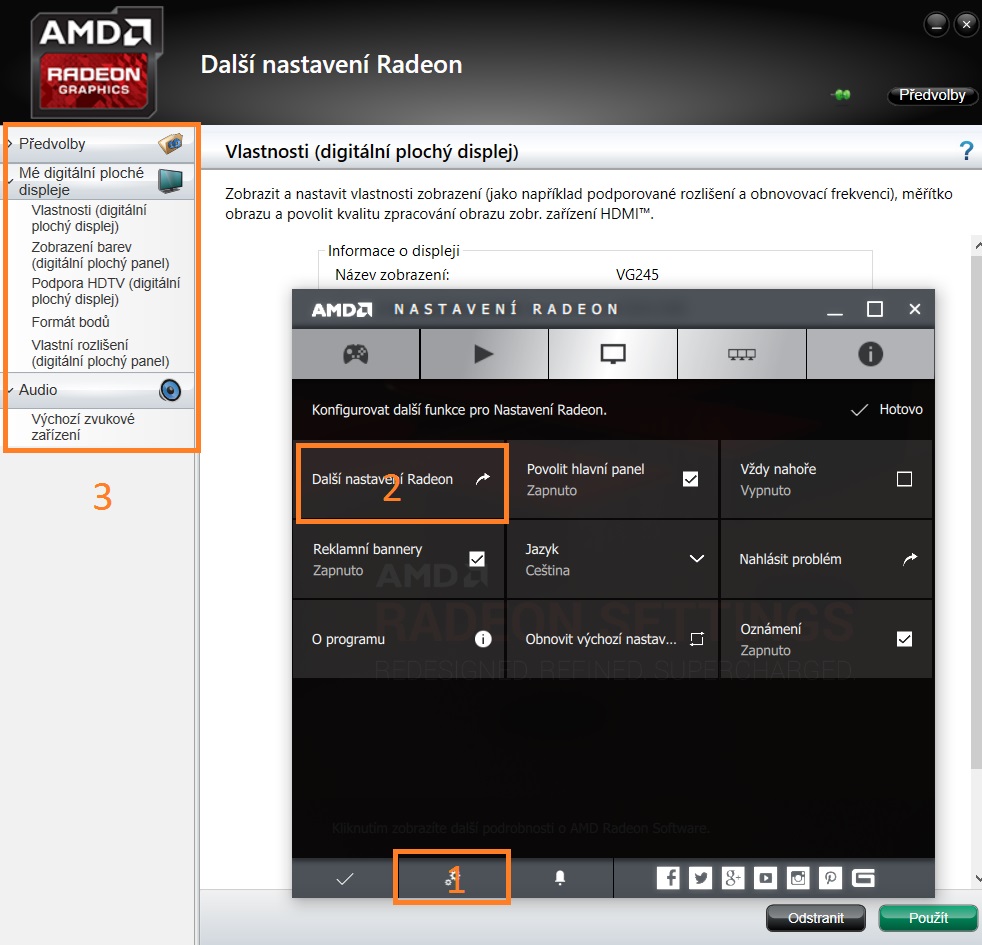The image size is (982, 945).
Task: Select Formát bodů in sidebar
Action: [x=71, y=322]
